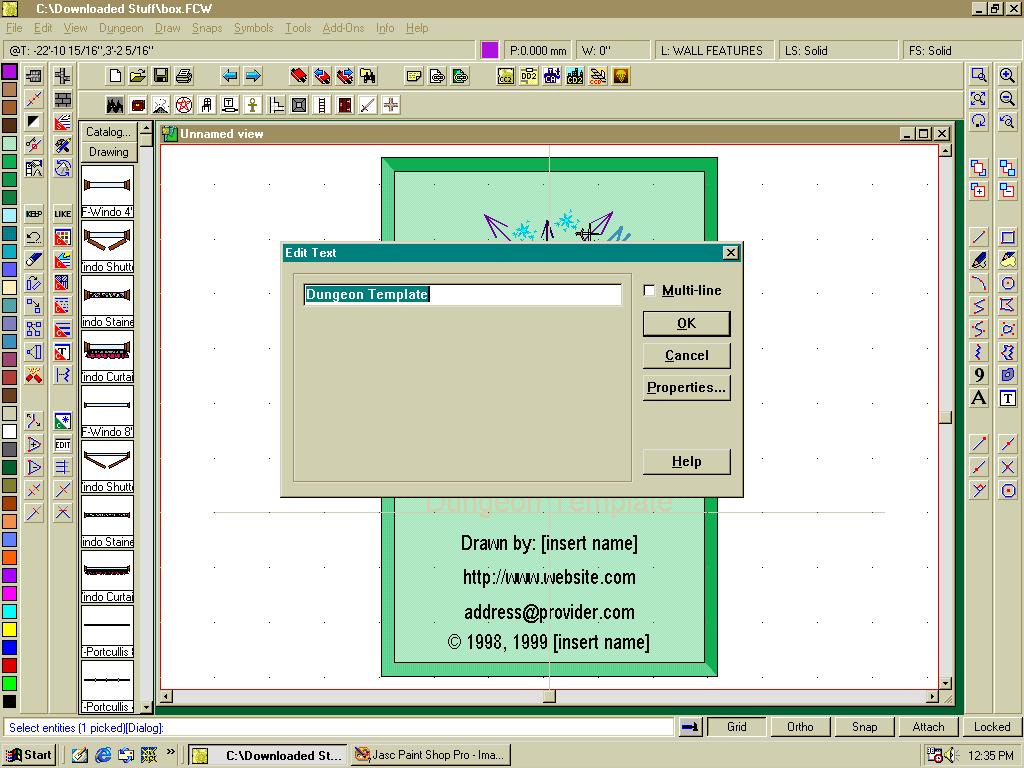Viewport: 1024px width, 768px height.
Task: Open the Dungeon menu
Action: coord(121,28)
